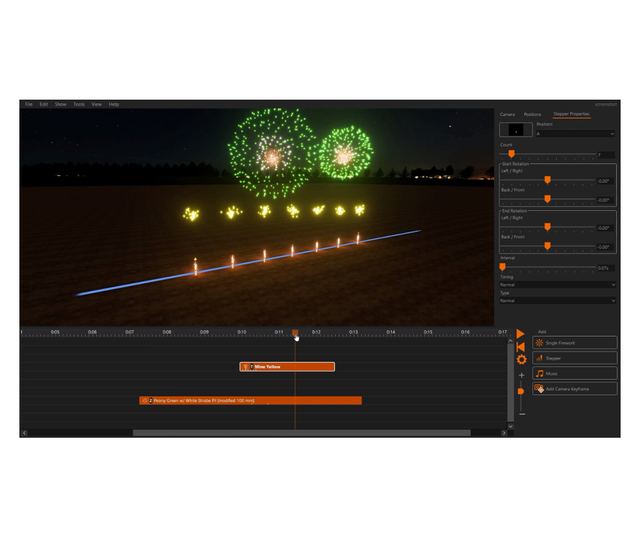Viewport: 640px width, 538px height.
Task: Click the 0:09 mark on timeline ruler
Action: 204,332
